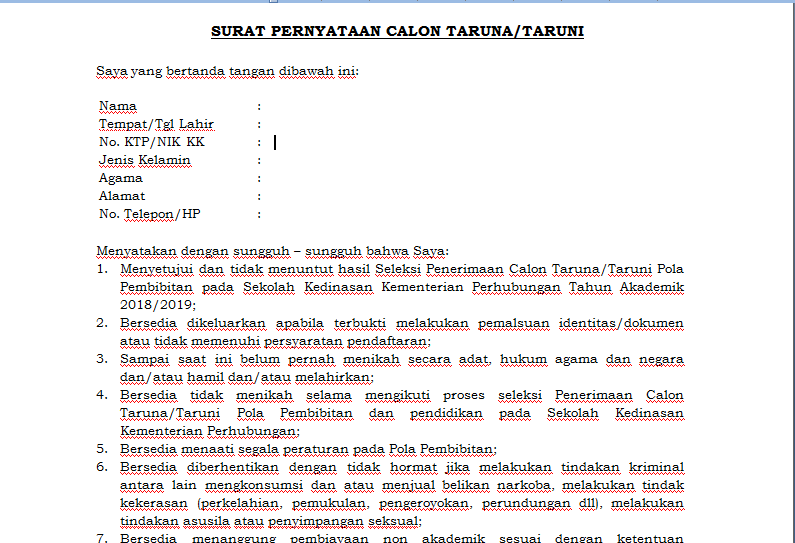Click the 'No. Telepon/HP' field label
Viewport: 795px width, 543px height.
[x=150, y=214]
